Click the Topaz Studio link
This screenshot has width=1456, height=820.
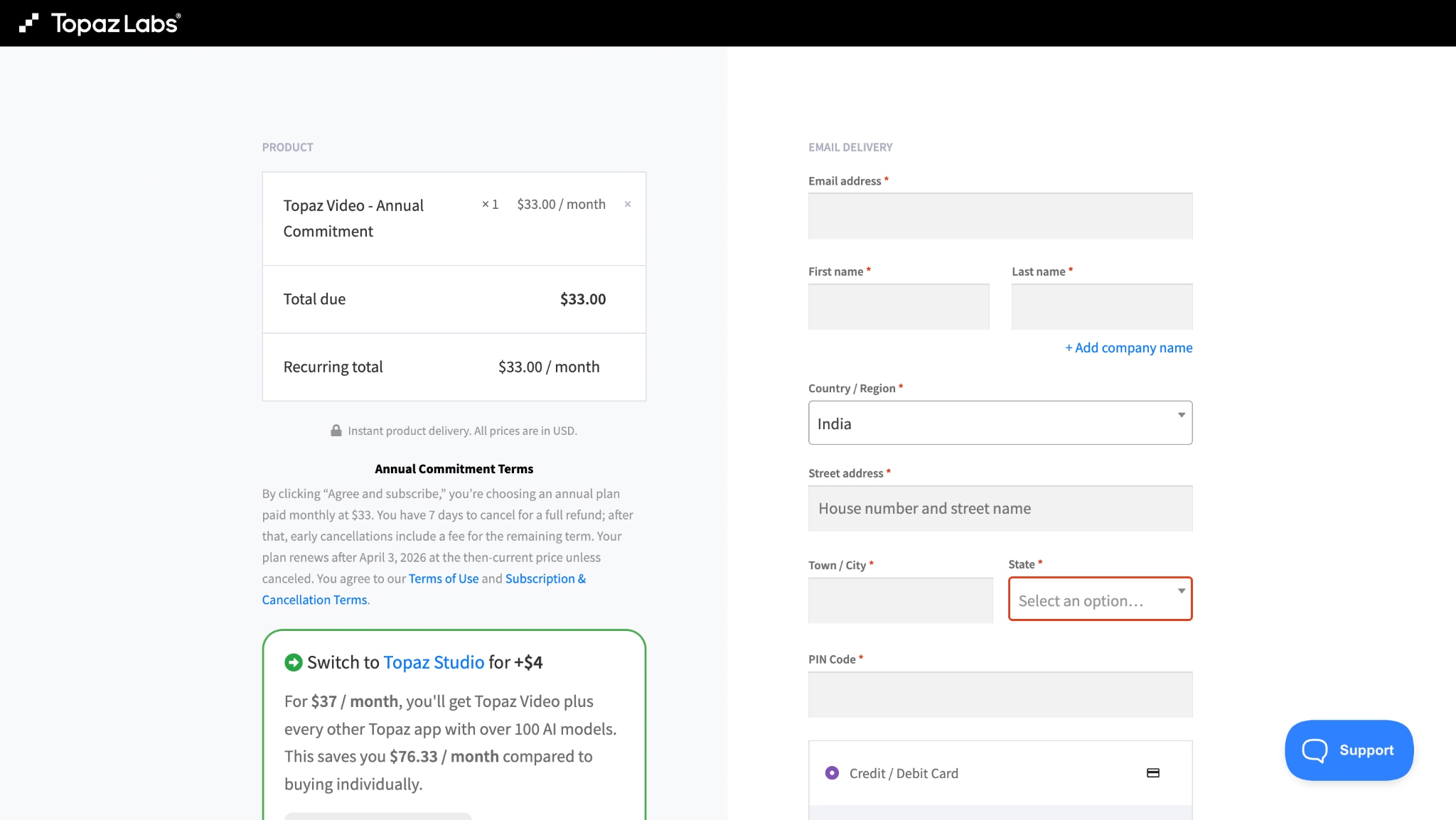[434, 662]
